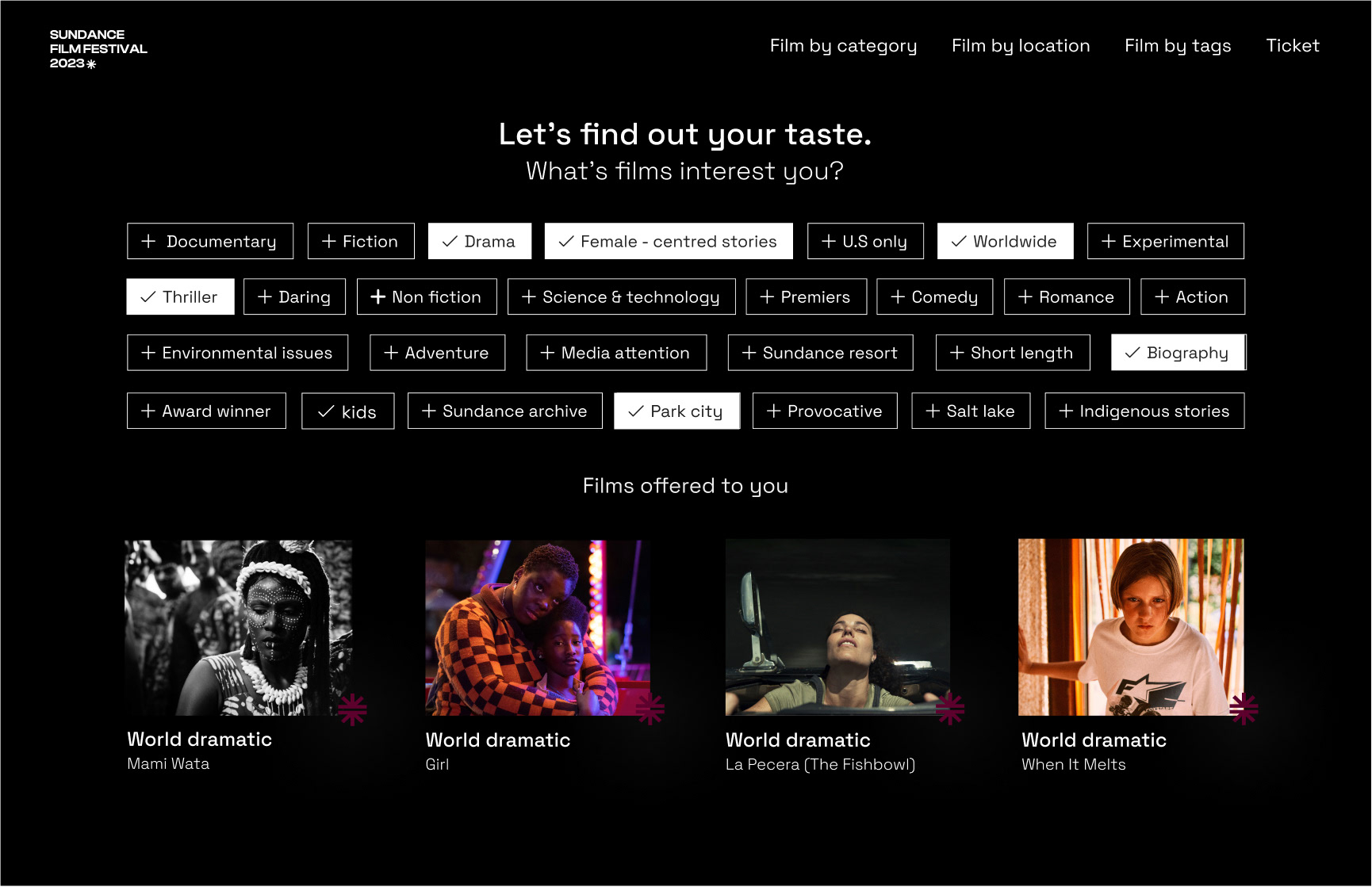Uncheck Female - centred stories tag

[669, 241]
